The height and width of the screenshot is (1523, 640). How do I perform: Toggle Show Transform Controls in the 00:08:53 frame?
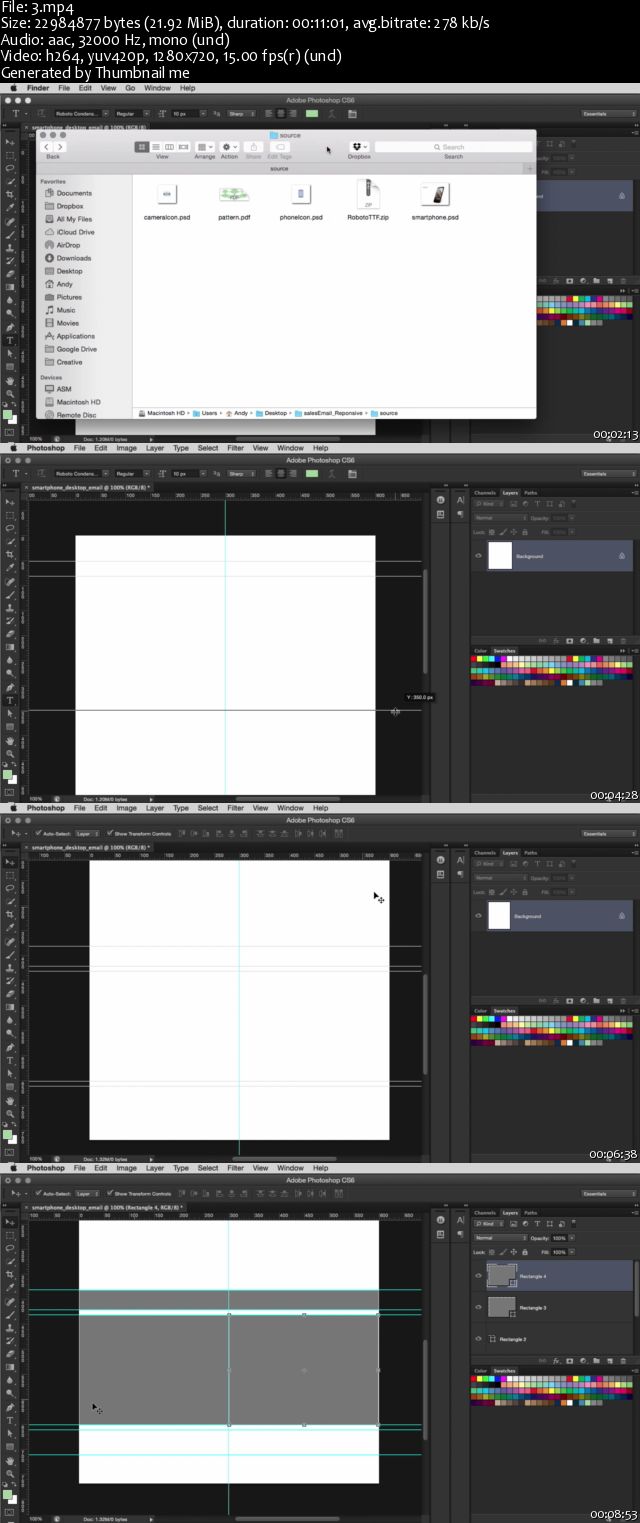(x=110, y=1192)
